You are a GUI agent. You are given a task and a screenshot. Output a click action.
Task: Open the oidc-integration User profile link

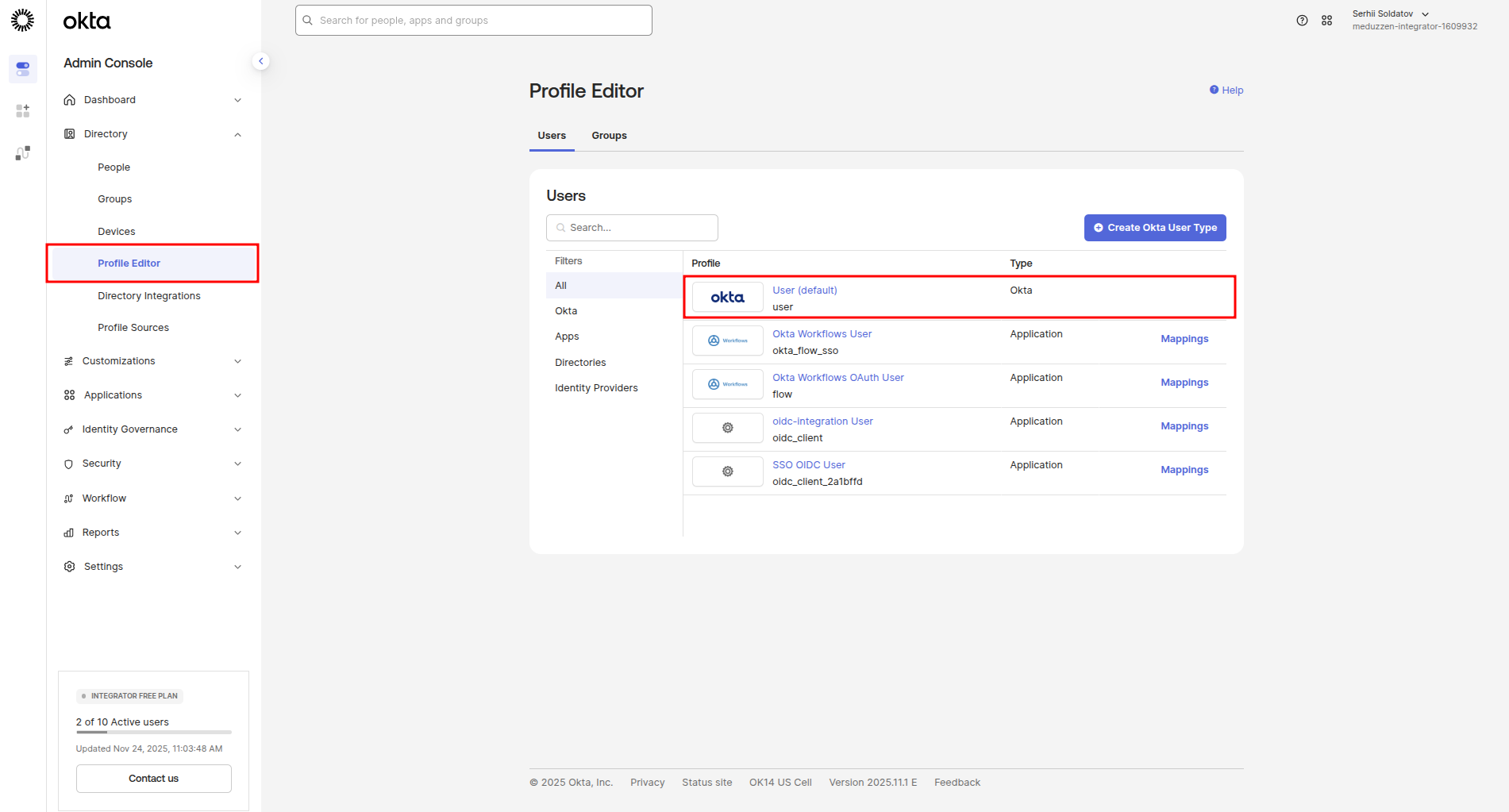click(x=822, y=421)
